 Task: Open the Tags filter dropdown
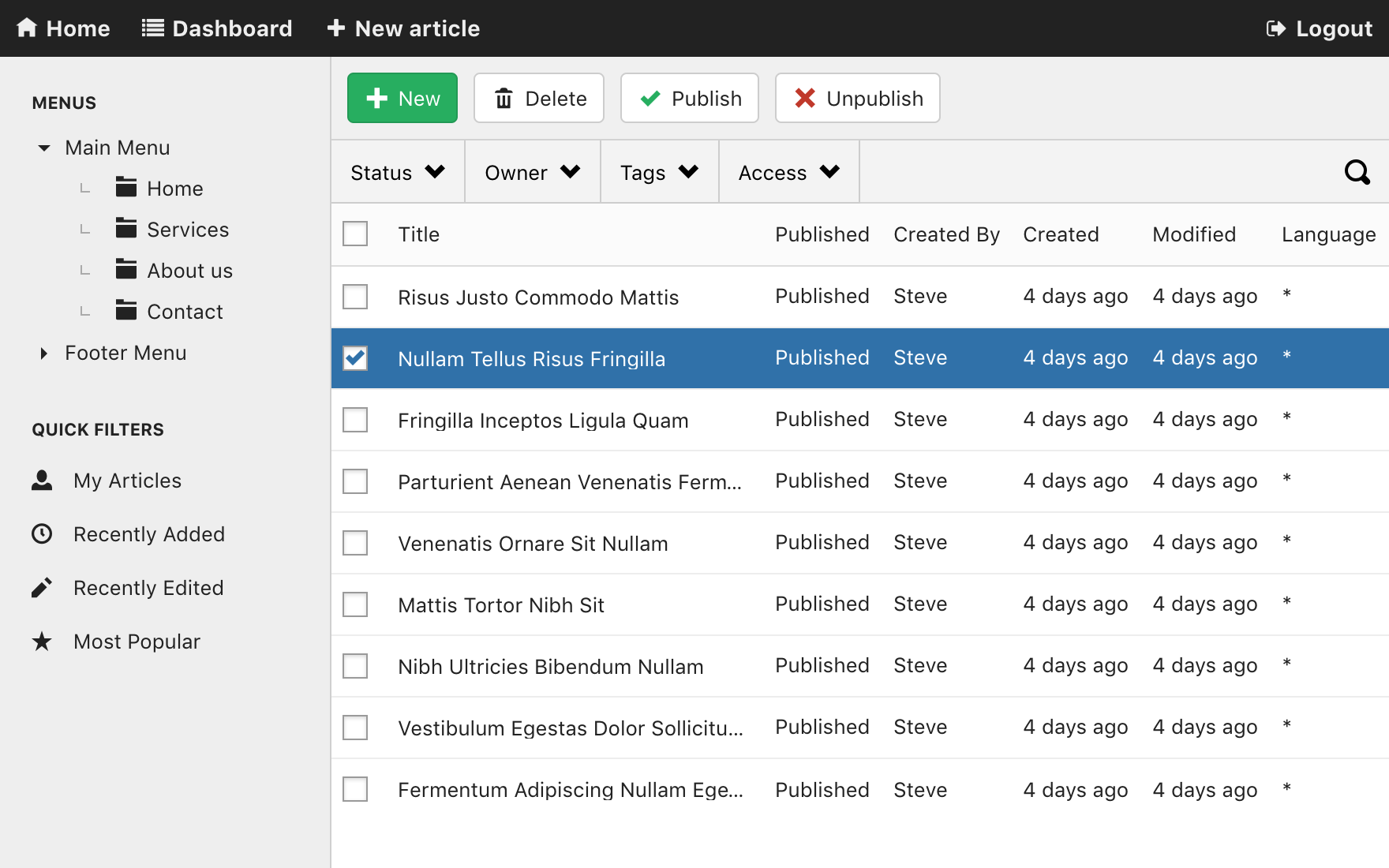tap(659, 172)
